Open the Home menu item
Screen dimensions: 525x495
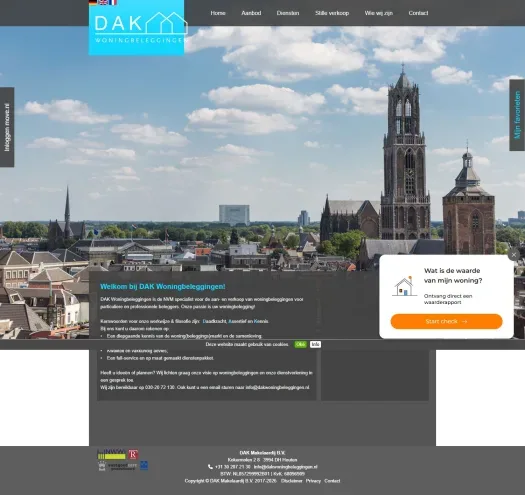tap(218, 13)
